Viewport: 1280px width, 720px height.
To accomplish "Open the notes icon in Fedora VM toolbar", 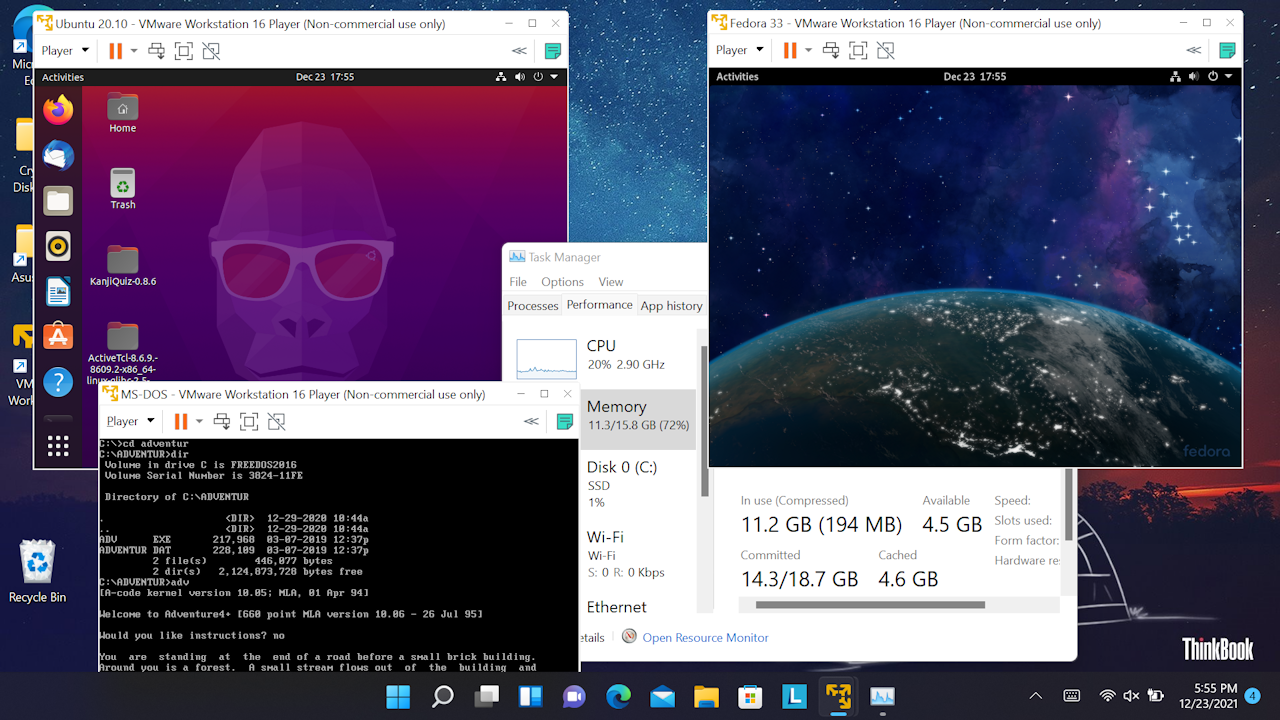I will tap(1227, 50).
